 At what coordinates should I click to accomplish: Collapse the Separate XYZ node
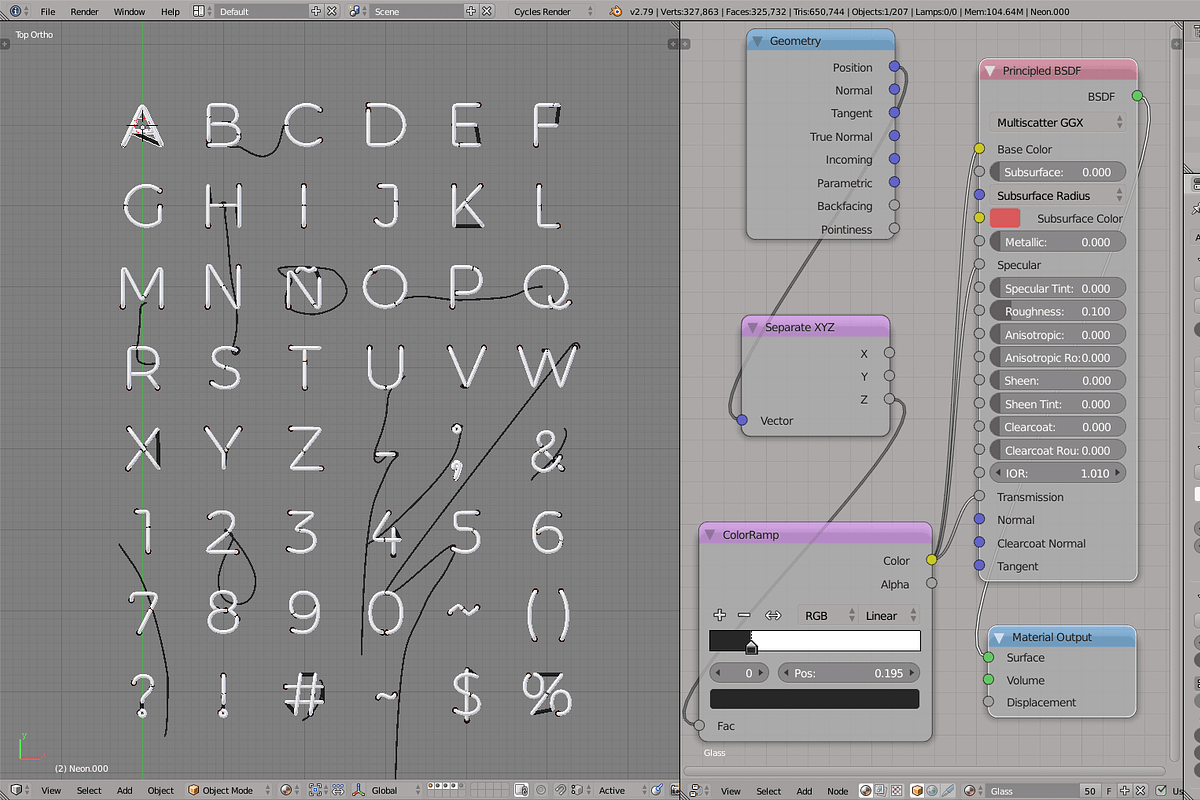[753, 327]
